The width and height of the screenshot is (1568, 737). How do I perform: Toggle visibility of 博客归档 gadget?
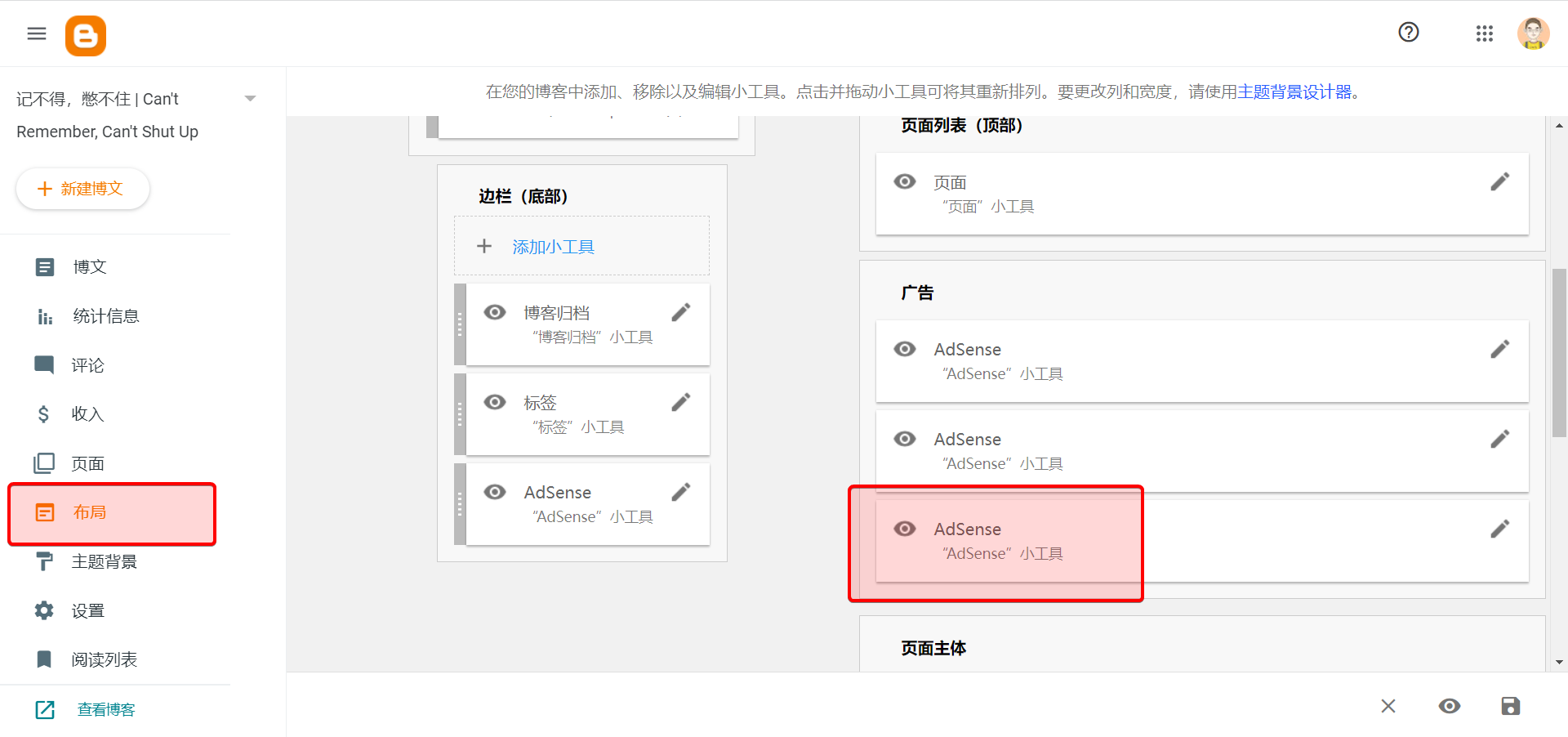pos(495,313)
